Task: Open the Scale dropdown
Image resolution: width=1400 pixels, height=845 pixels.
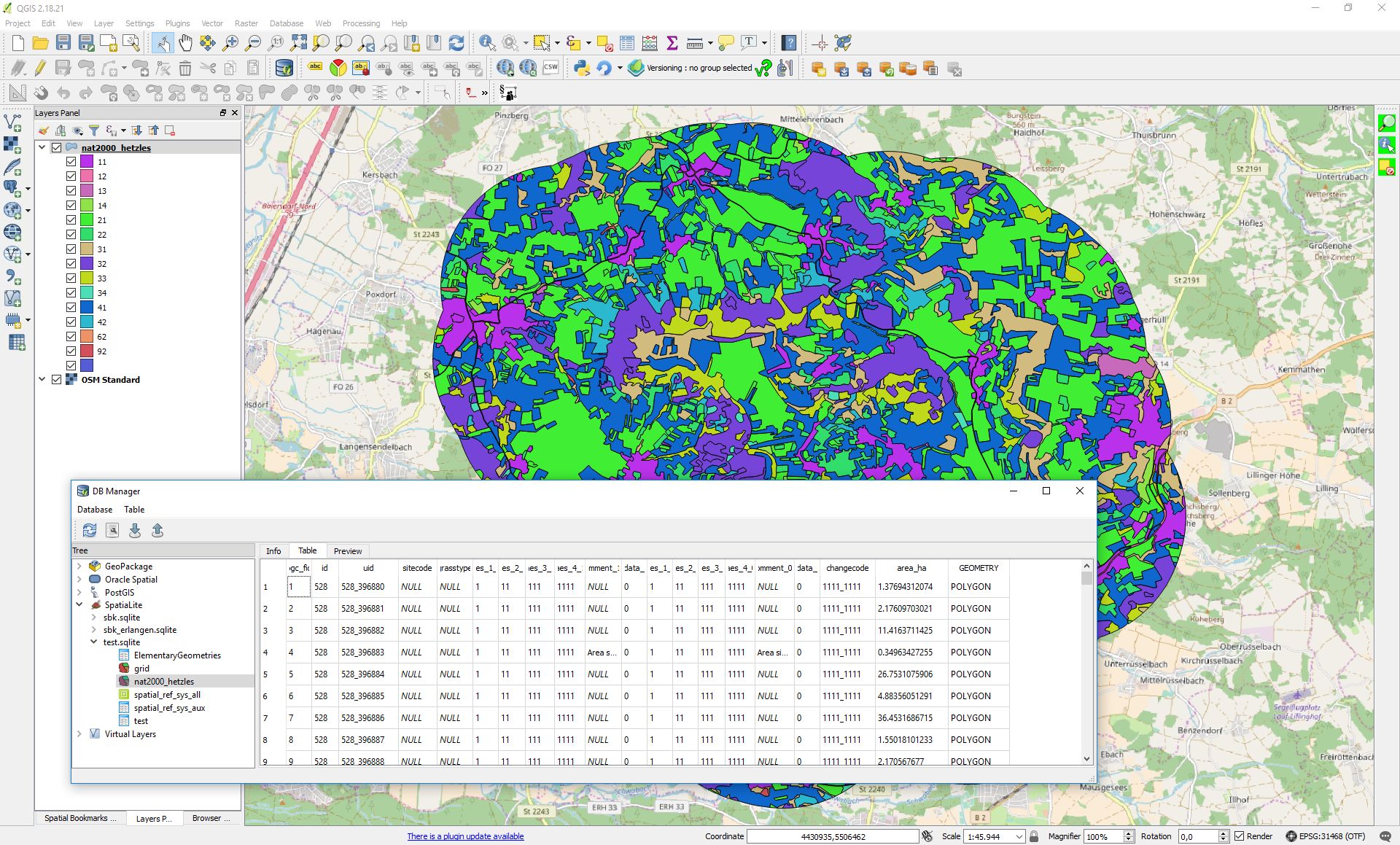Action: [x=1018, y=837]
